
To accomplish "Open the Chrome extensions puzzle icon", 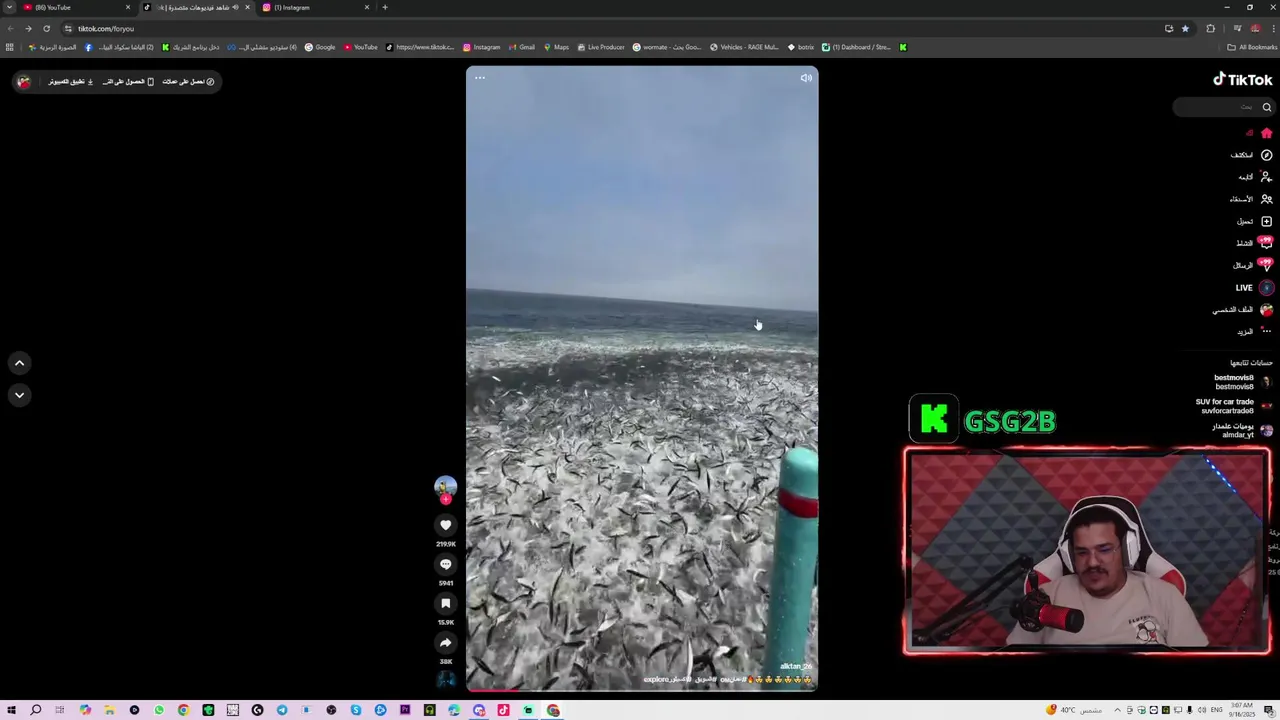I will pos(1210,28).
